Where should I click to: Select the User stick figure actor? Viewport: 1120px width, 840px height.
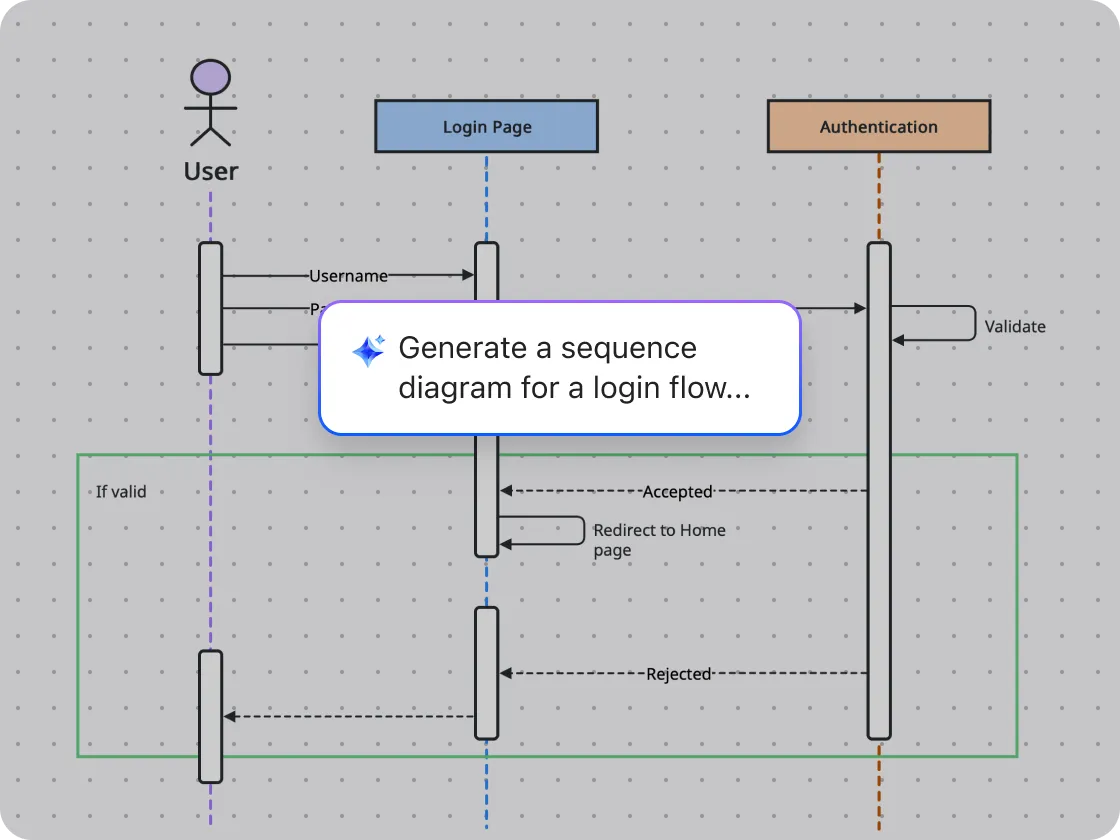click(210, 103)
